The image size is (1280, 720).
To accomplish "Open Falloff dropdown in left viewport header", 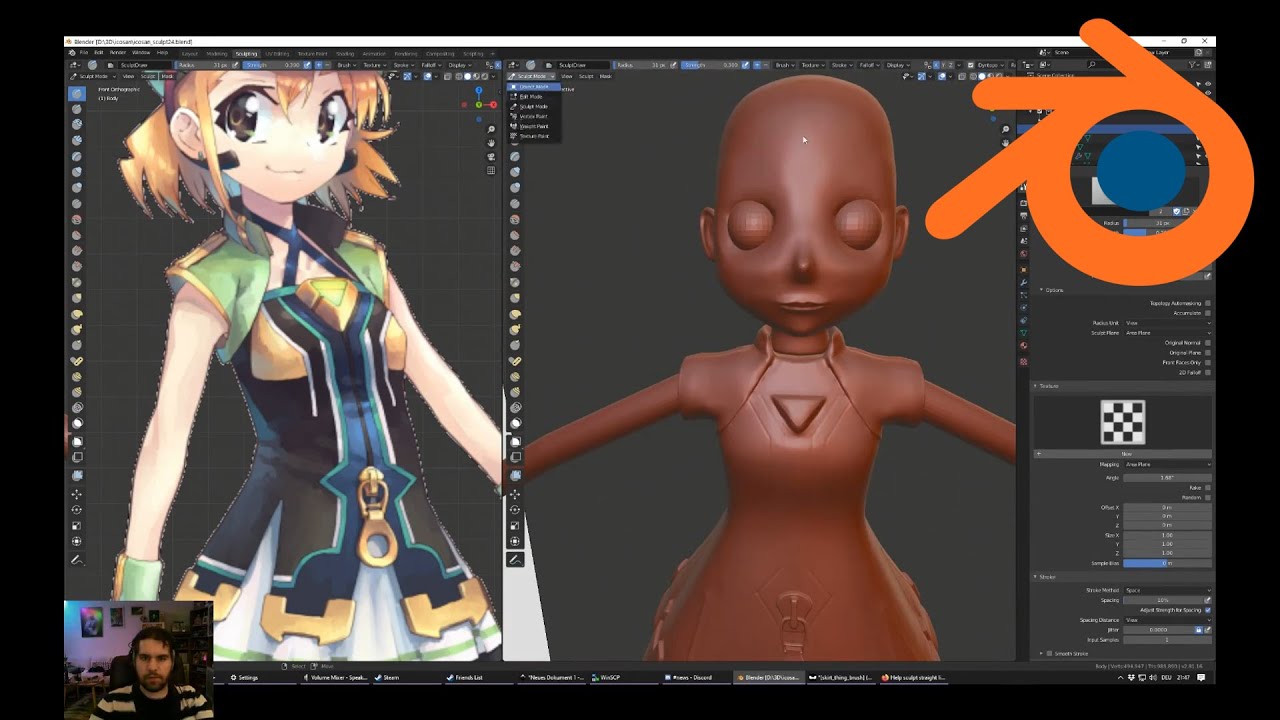I will (431, 65).
